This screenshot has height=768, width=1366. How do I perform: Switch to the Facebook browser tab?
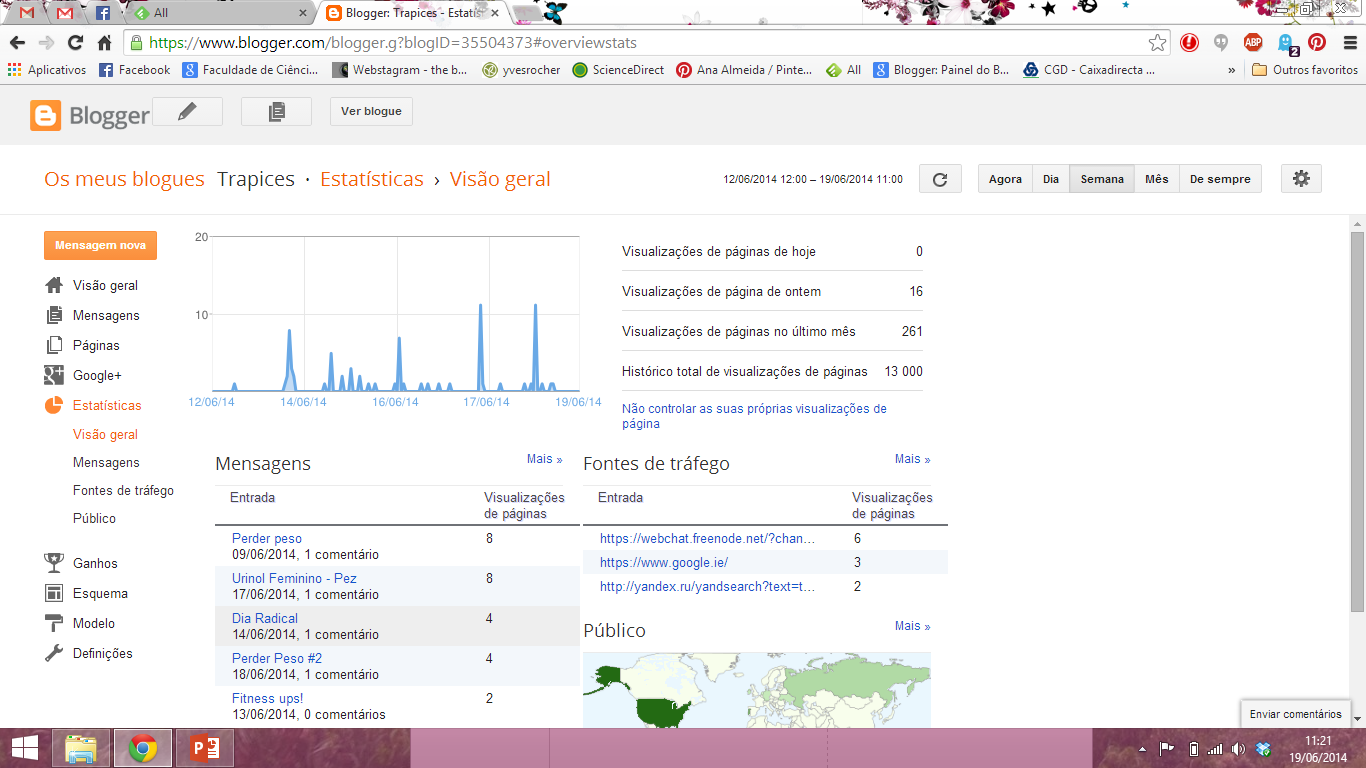point(103,13)
